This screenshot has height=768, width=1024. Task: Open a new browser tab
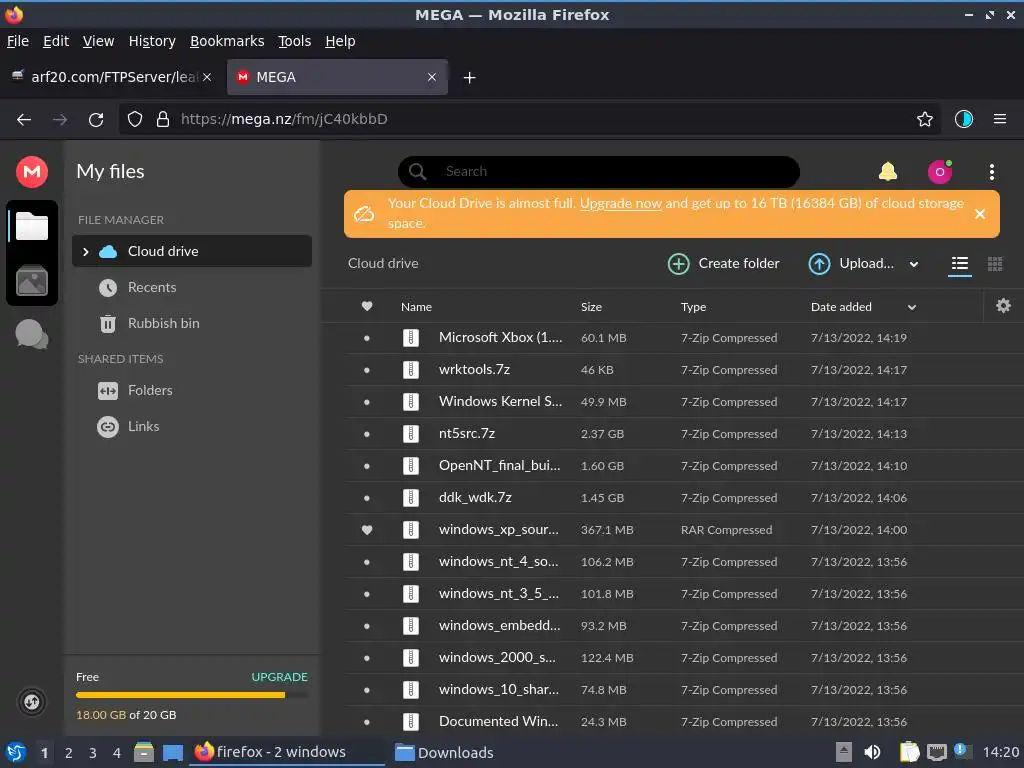click(469, 78)
